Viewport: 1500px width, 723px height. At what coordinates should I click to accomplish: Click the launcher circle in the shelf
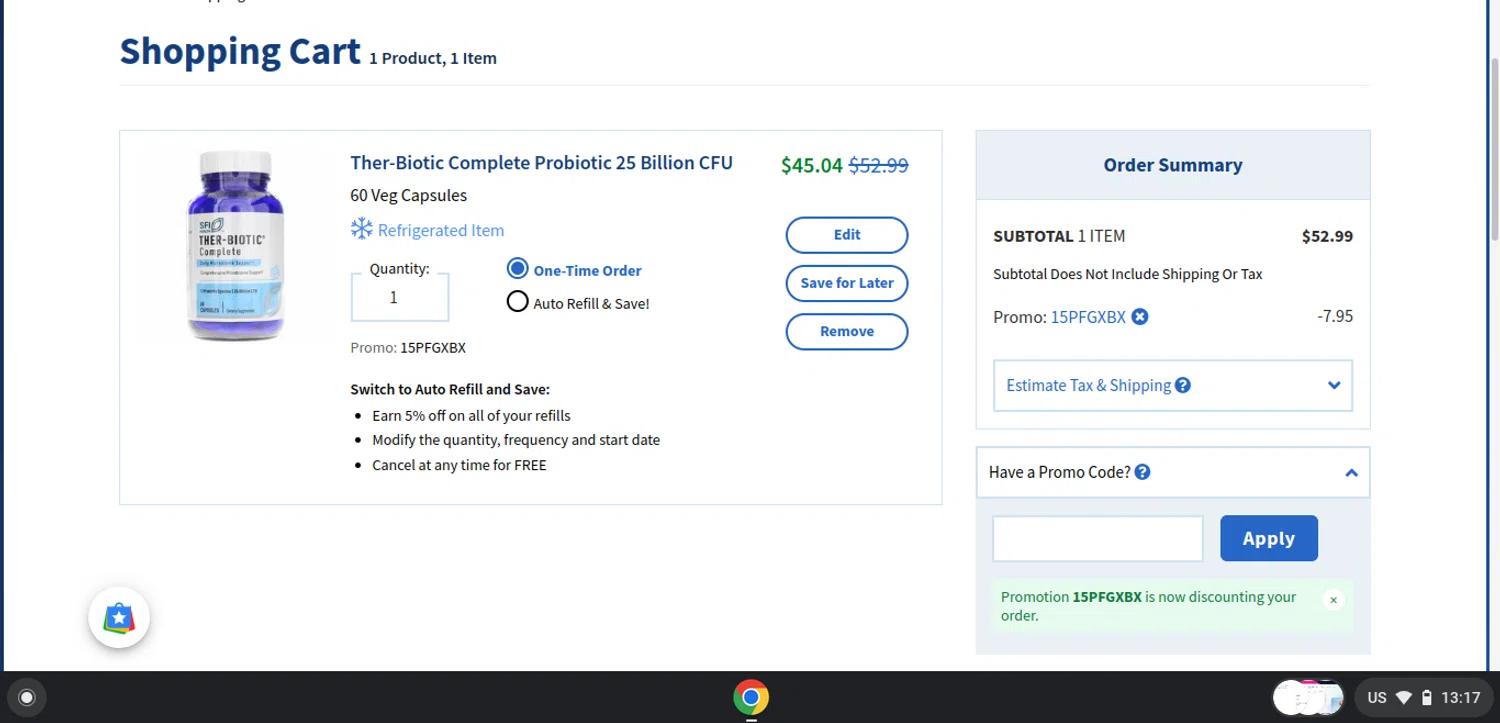click(x=27, y=698)
